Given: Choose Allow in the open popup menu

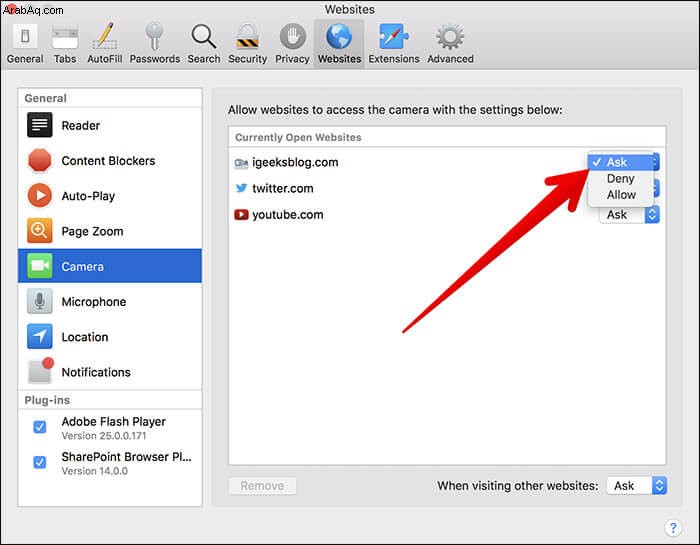Looking at the screenshot, I should click(621, 195).
